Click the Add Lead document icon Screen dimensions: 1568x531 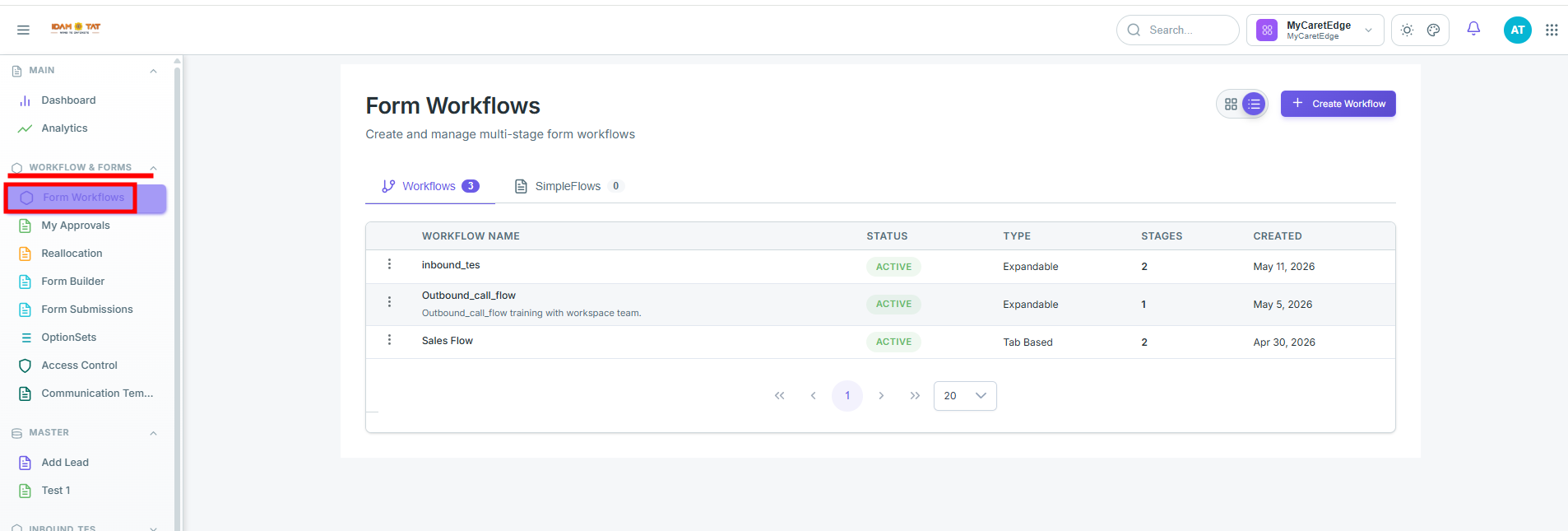(26, 463)
